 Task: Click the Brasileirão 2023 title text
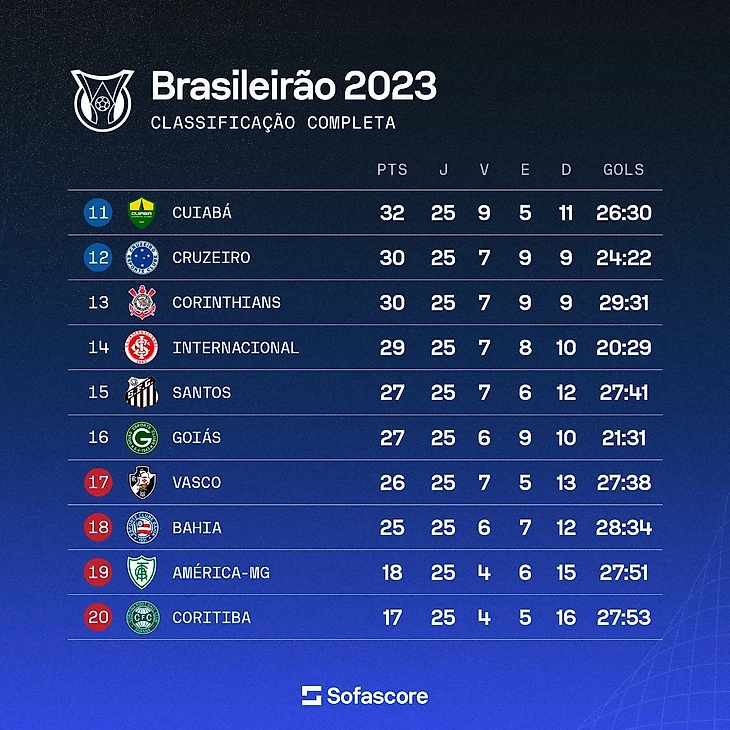[294, 86]
